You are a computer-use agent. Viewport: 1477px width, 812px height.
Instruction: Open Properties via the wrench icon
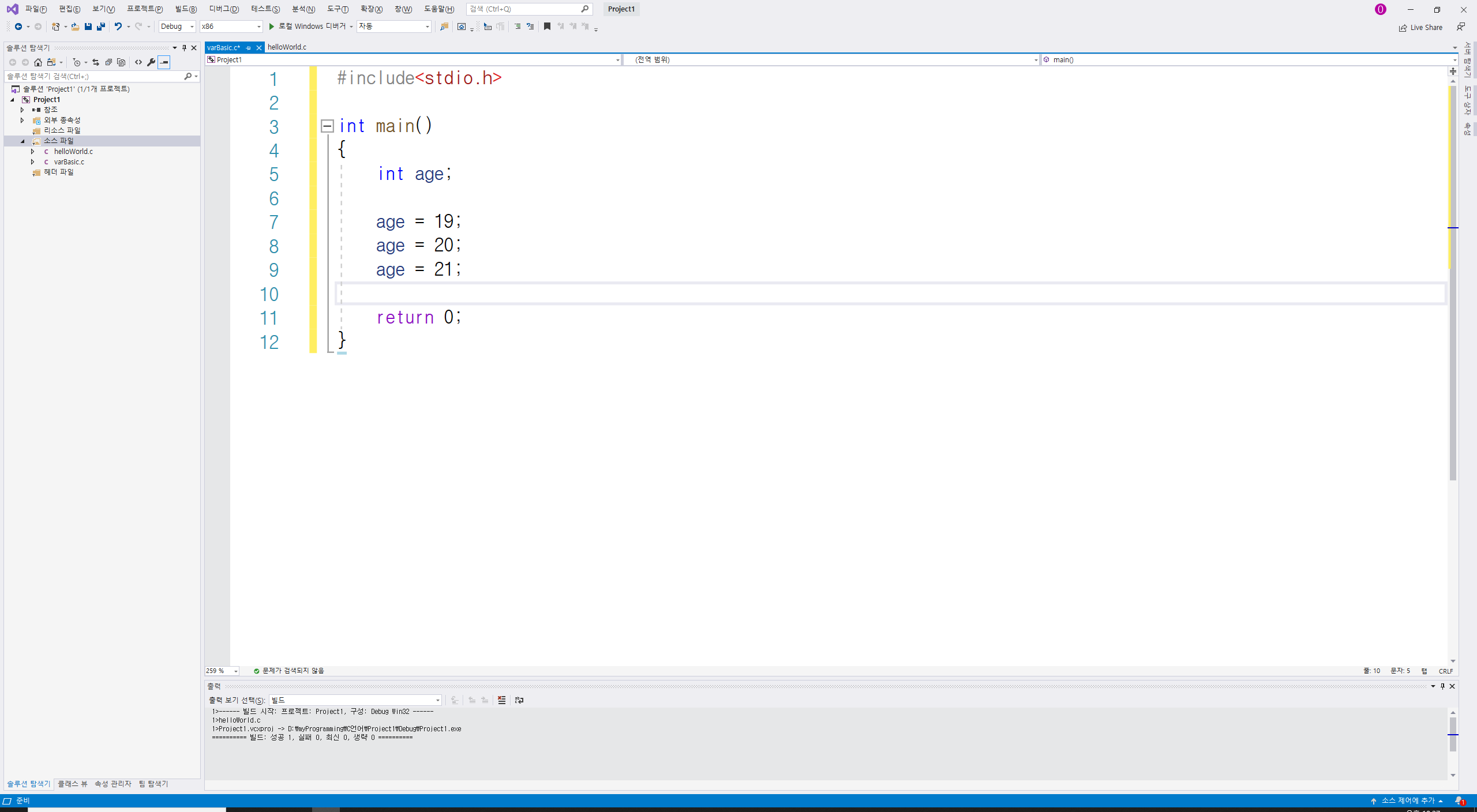click(x=151, y=62)
